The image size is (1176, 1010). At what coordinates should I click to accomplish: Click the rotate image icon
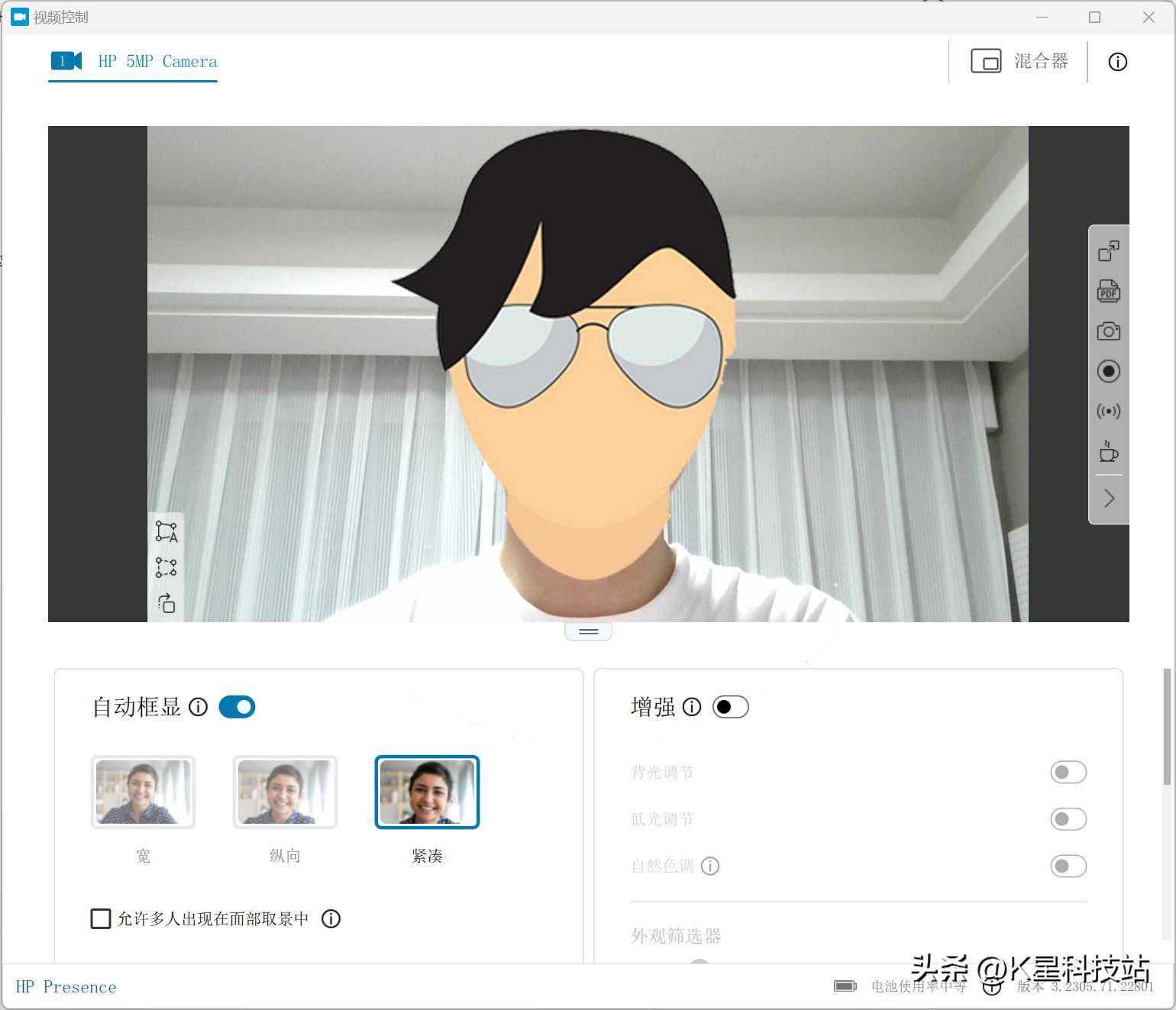pos(166,603)
